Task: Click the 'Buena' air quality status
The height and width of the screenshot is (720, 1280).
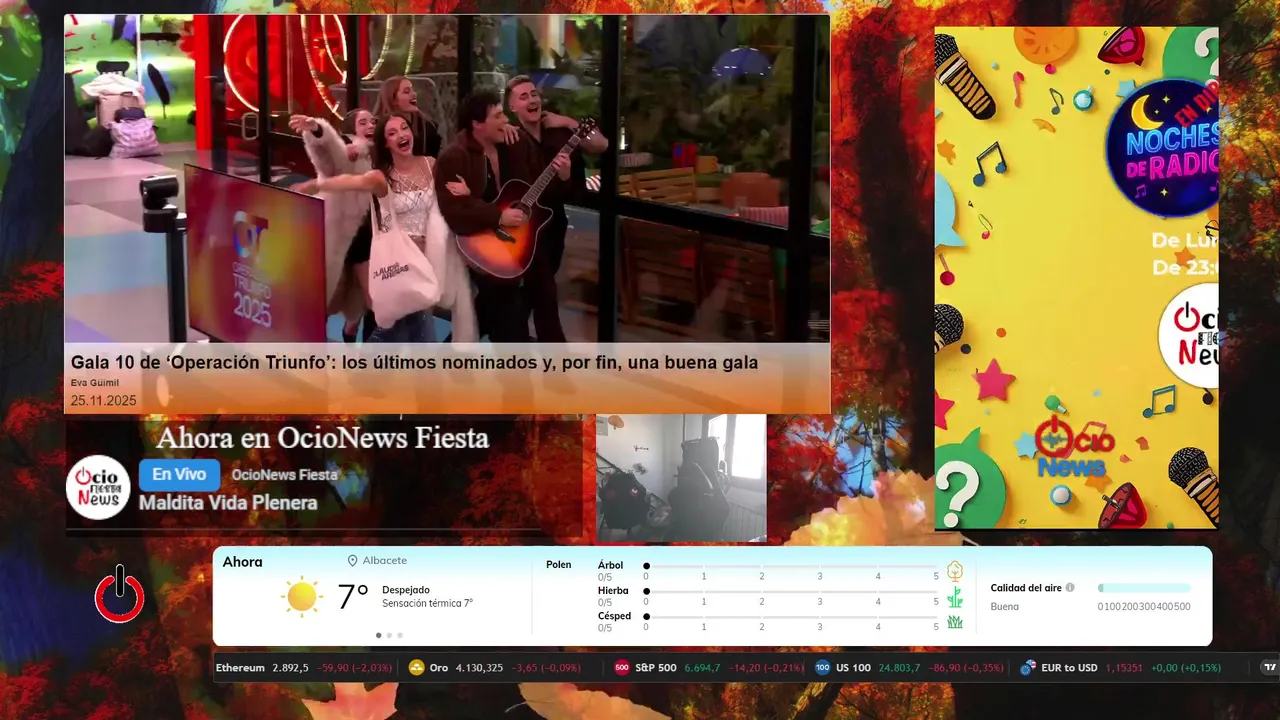Action: [1005, 607]
